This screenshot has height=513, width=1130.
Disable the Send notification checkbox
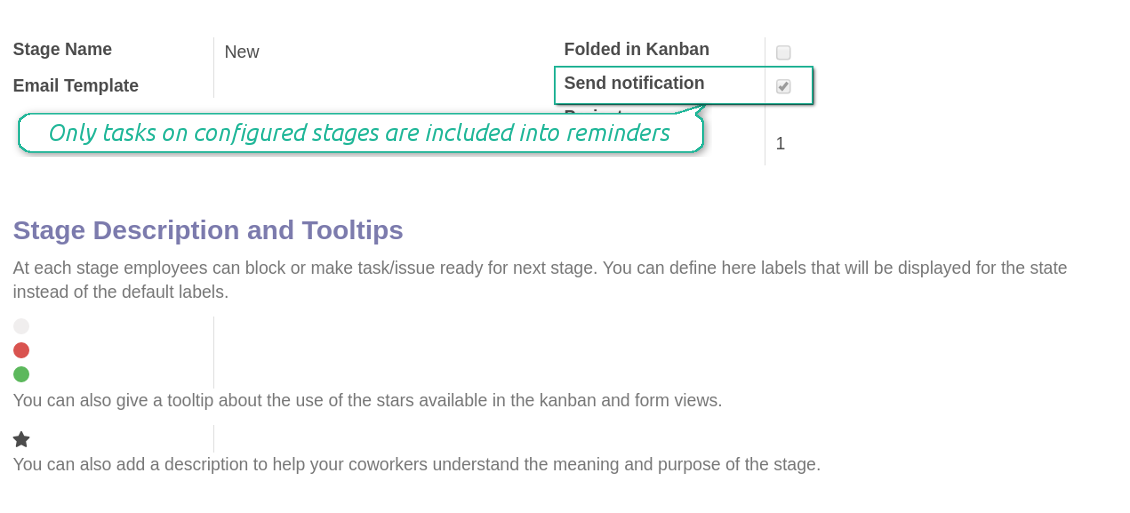[783, 87]
